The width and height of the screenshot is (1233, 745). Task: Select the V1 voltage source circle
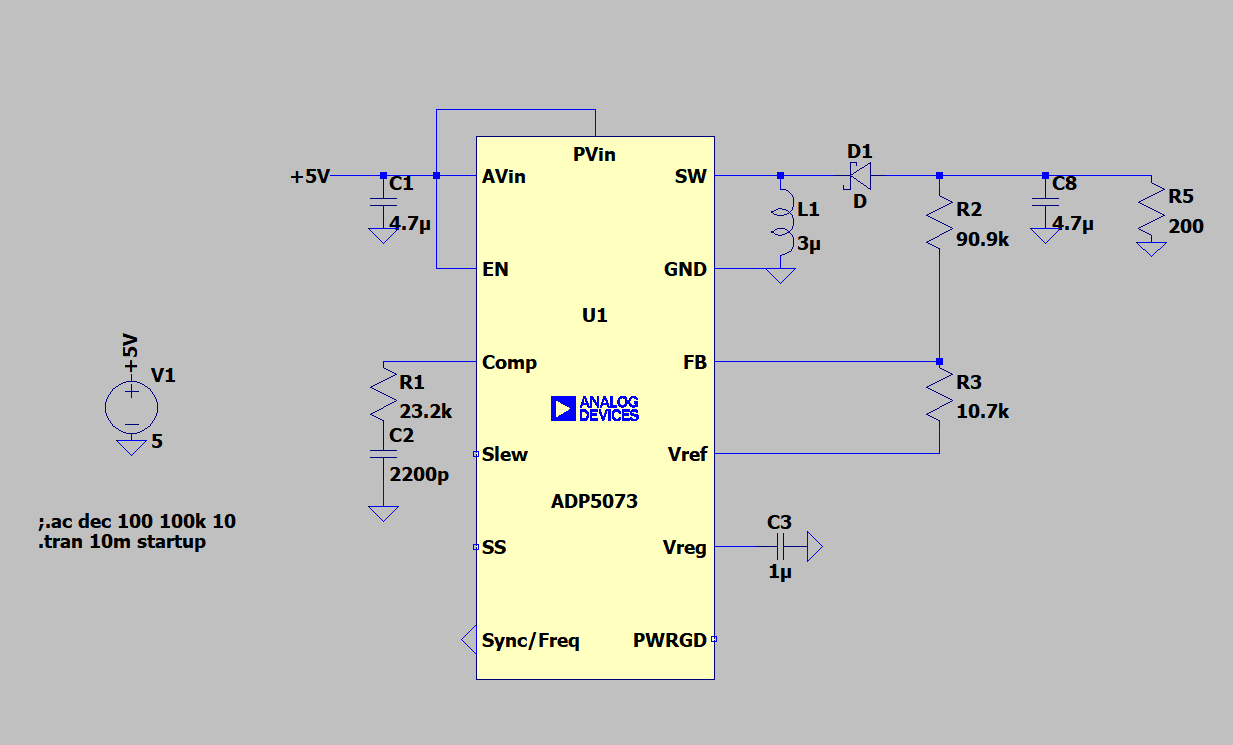pos(131,407)
